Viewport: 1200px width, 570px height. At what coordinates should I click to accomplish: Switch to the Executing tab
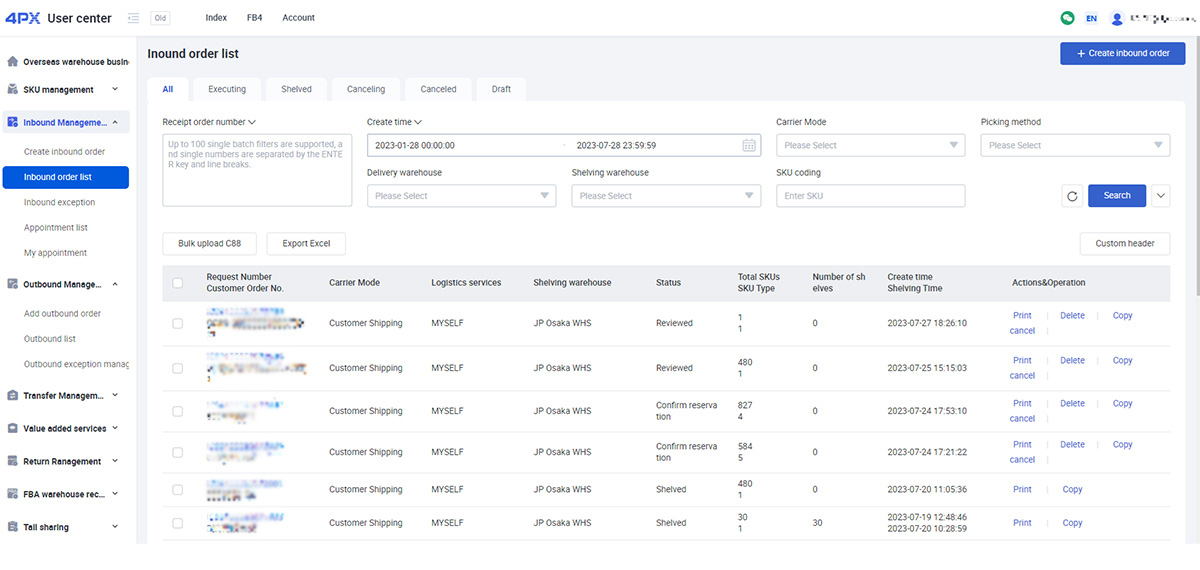(x=227, y=89)
